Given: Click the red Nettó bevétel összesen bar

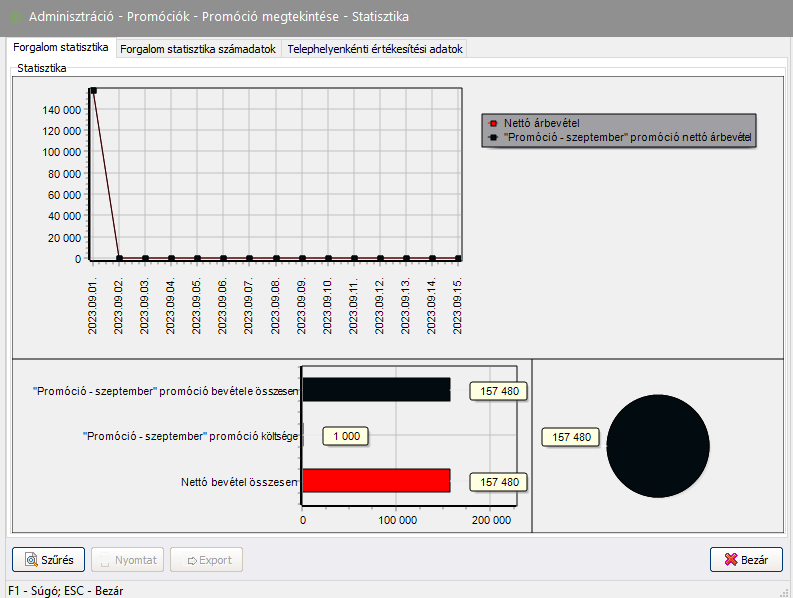Looking at the screenshot, I should (376, 481).
